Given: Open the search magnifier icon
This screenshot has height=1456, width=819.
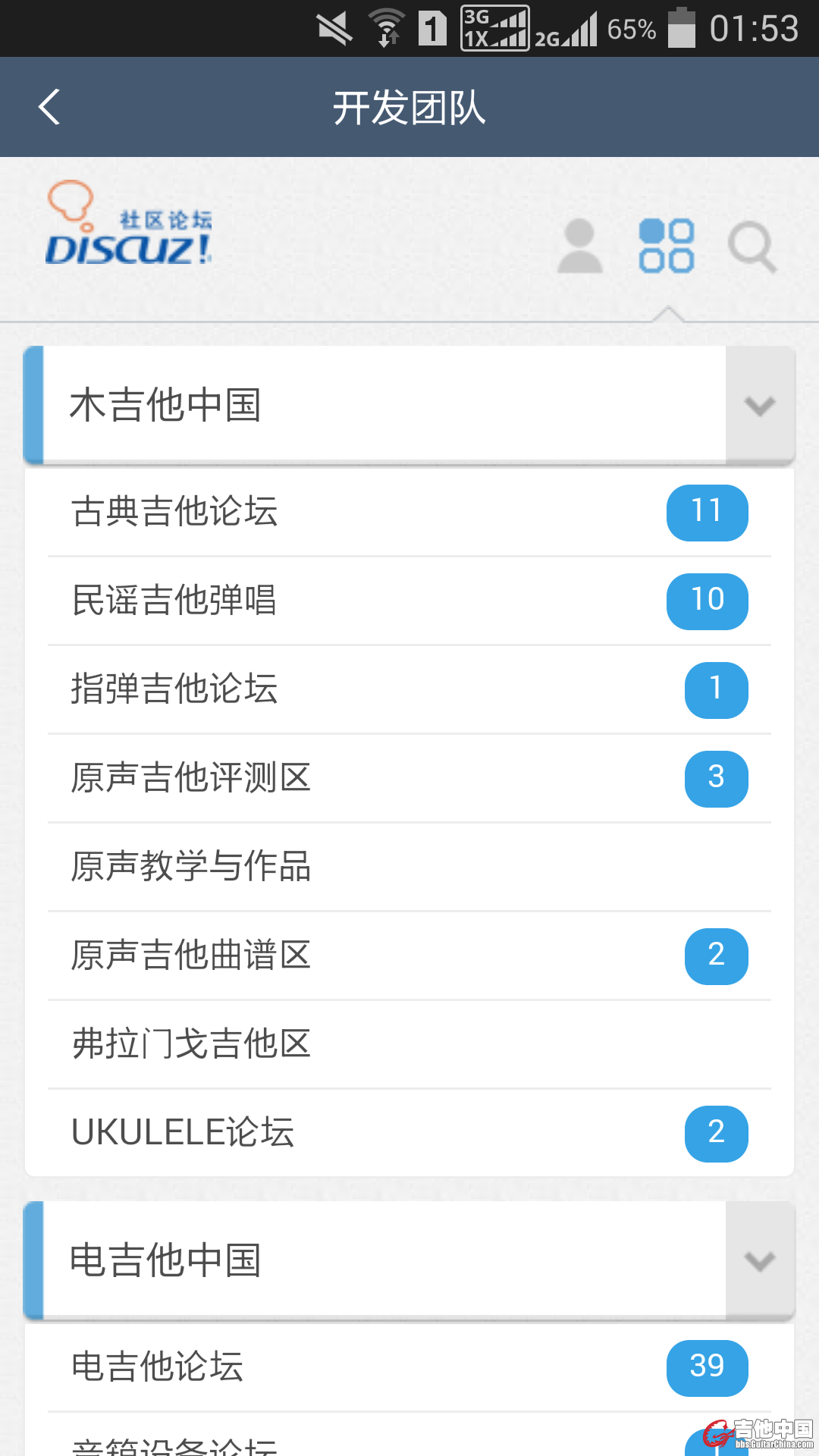Looking at the screenshot, I should click(752, 247).
